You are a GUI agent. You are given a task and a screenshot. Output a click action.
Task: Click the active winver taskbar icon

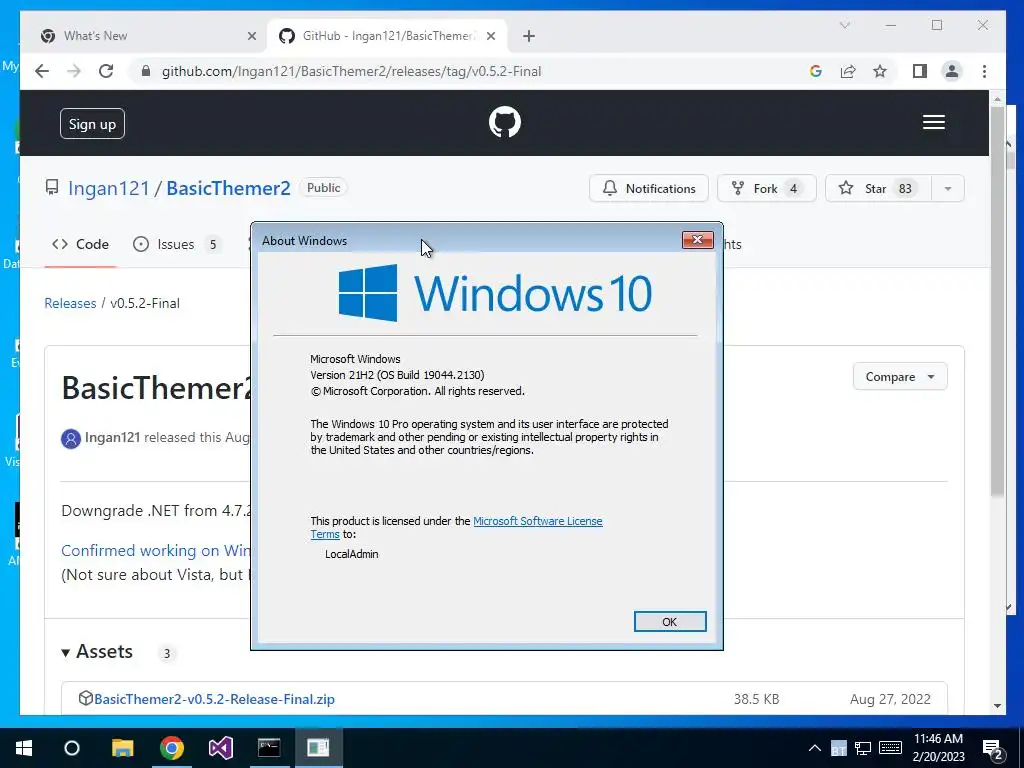(x=318, y=748)
